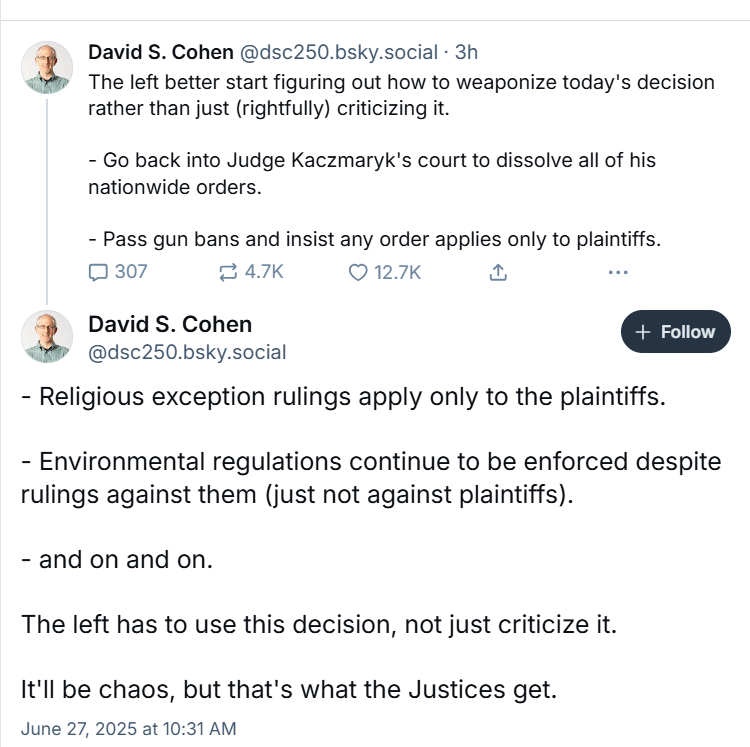750x747 pixels.
Task: Click the David S. Cohen name in main post
Action: click(x=170, y=324)
